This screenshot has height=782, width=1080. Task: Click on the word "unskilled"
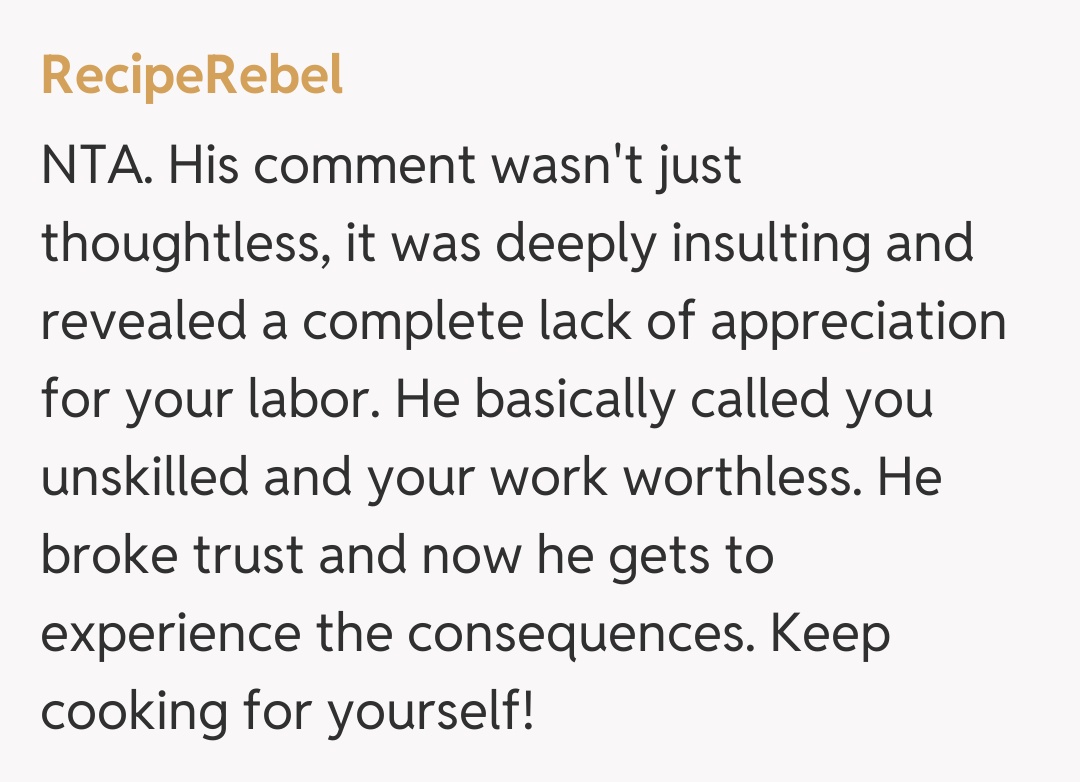pos(143,477)
